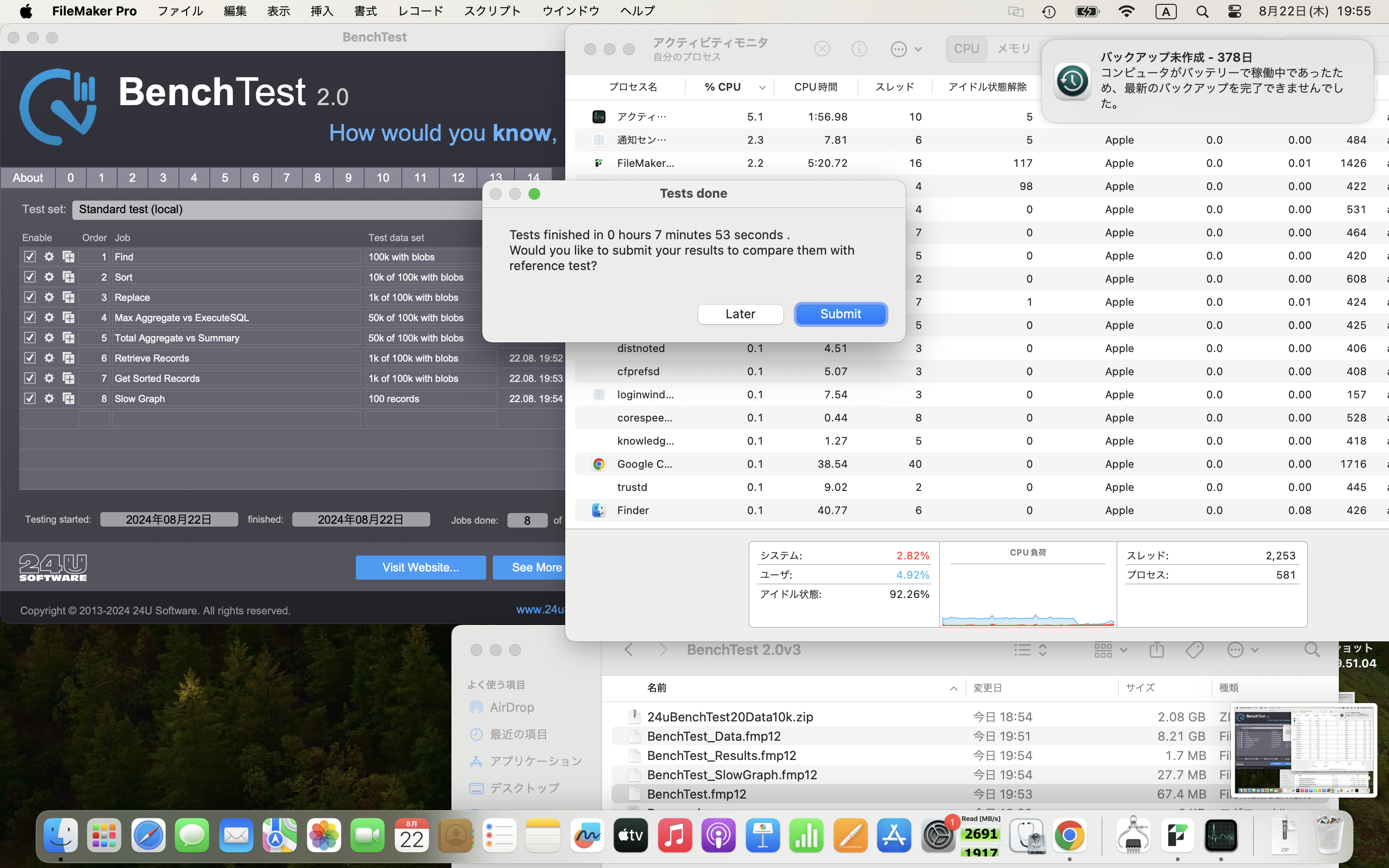Click Activity Monitor stop process icon
The image size is (1389, 868).
[822, 49]
